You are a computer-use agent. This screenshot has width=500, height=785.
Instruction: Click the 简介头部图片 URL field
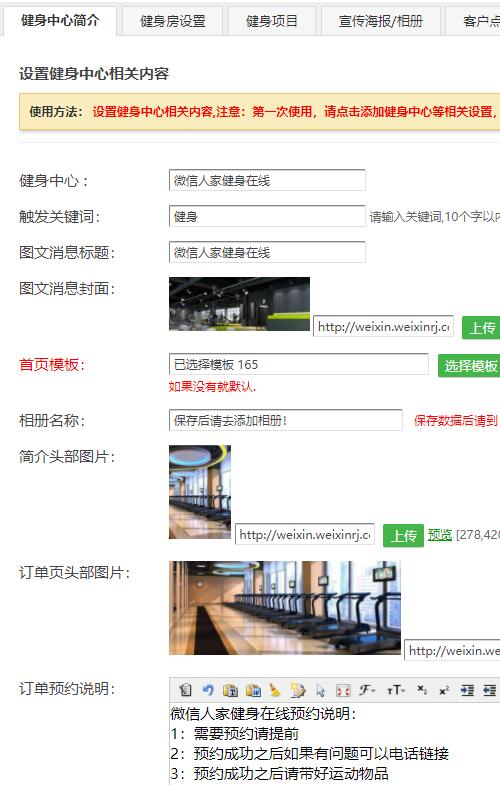click(305, 534)
